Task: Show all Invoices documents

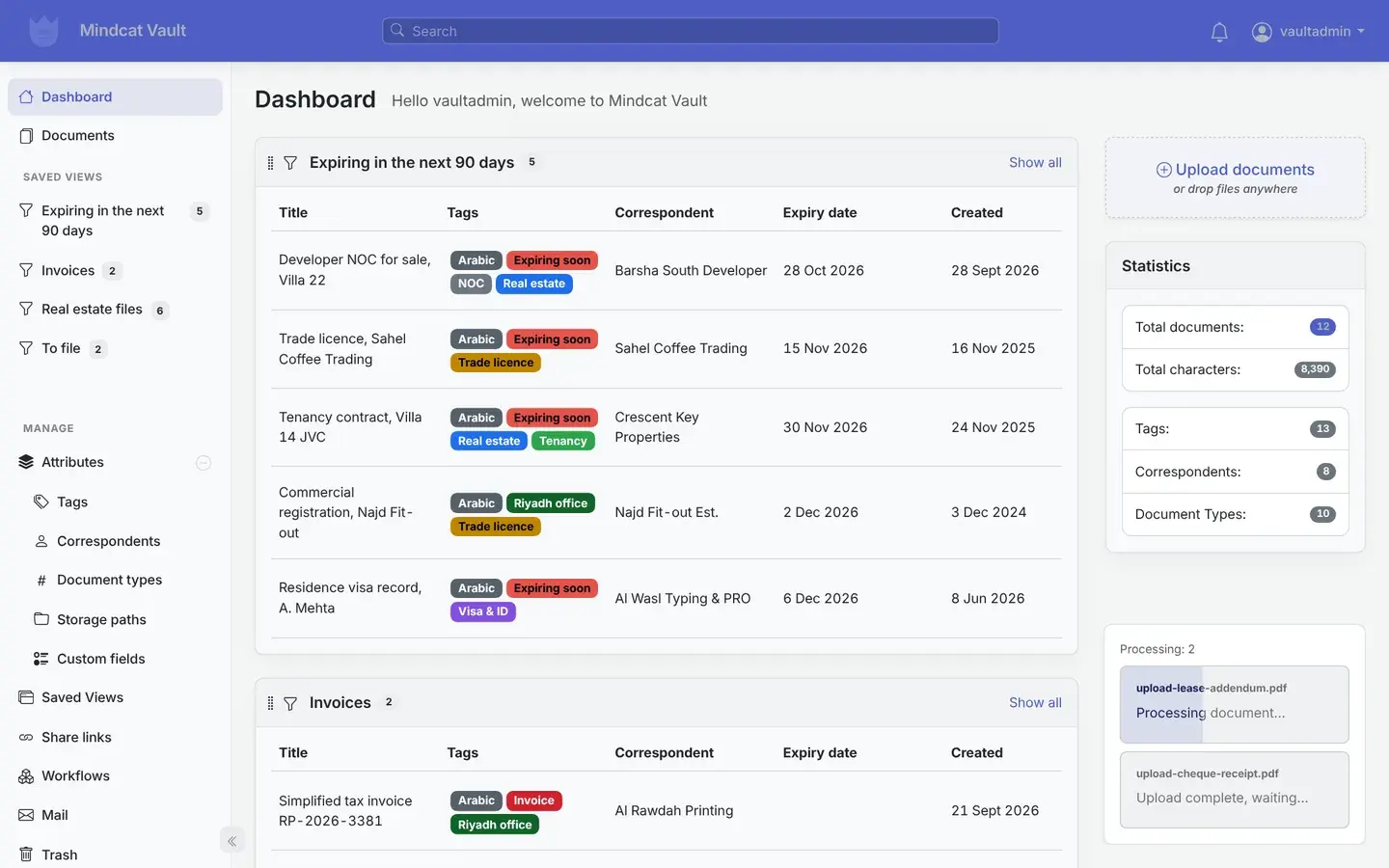Action: pos(1035,703)
